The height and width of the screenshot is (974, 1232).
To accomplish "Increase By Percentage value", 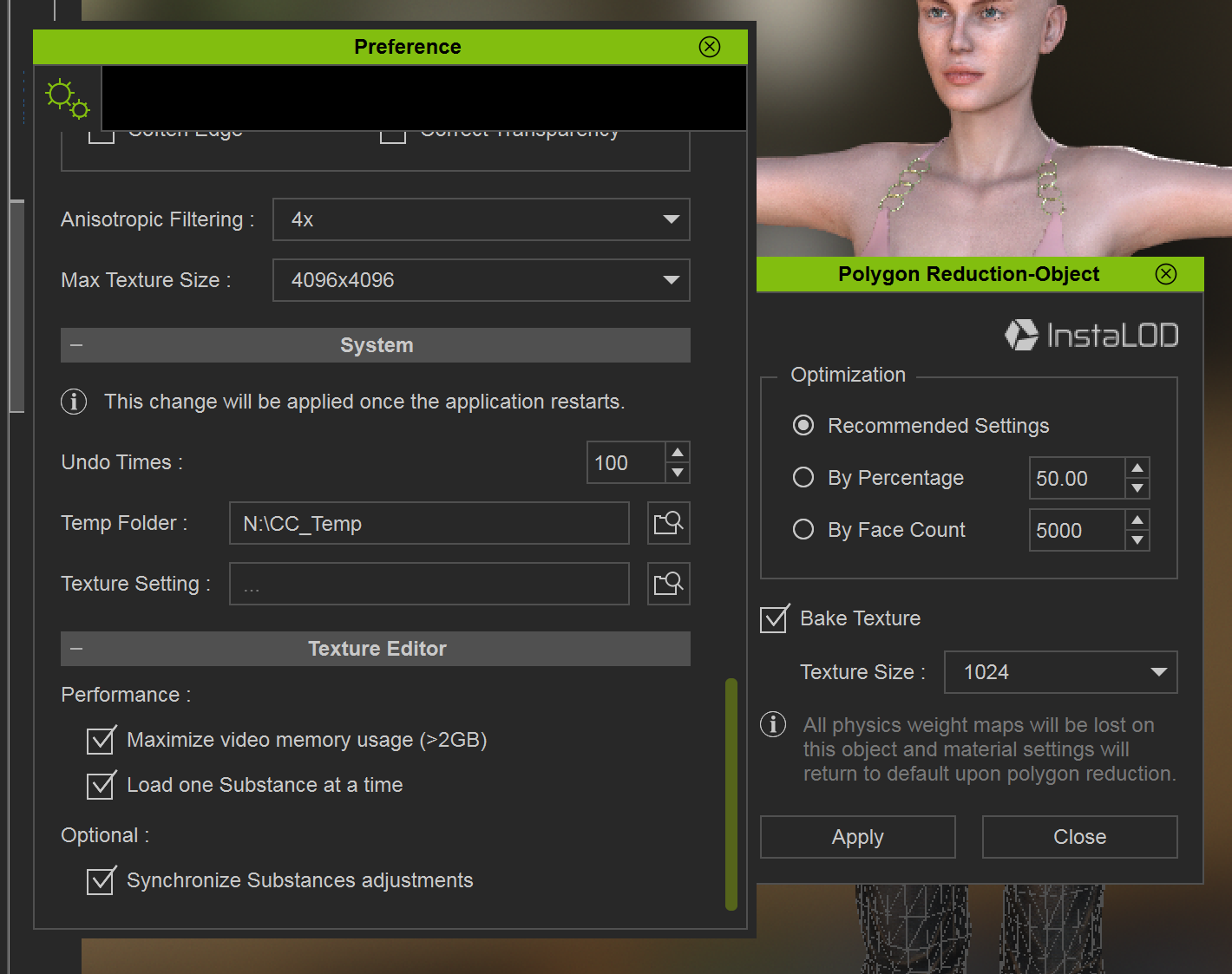I will (x=1137, y=467).
